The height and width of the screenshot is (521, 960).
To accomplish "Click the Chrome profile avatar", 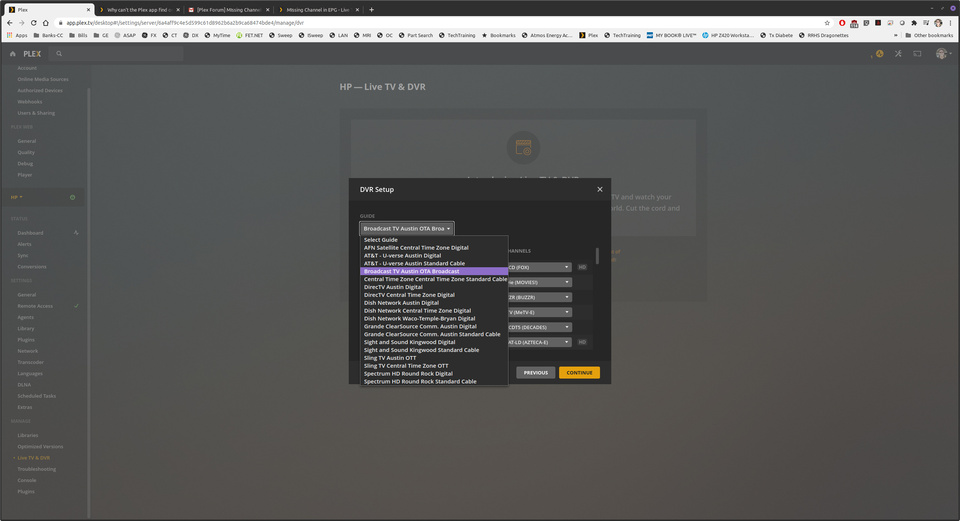I will pos(938,23).
